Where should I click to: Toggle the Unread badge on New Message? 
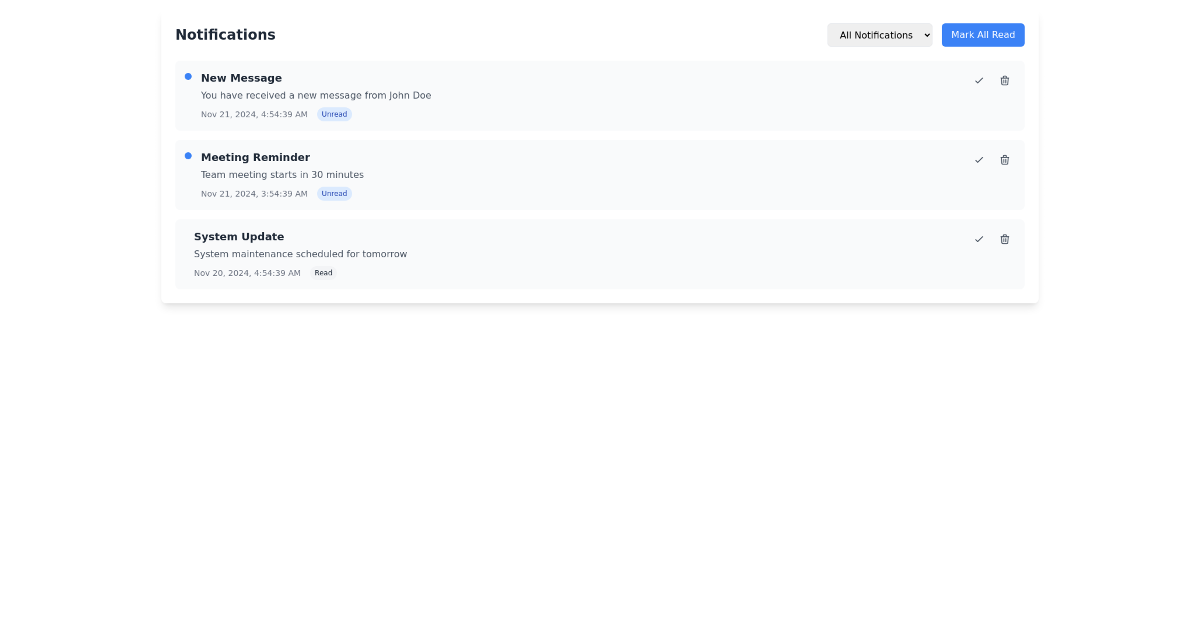334,113
